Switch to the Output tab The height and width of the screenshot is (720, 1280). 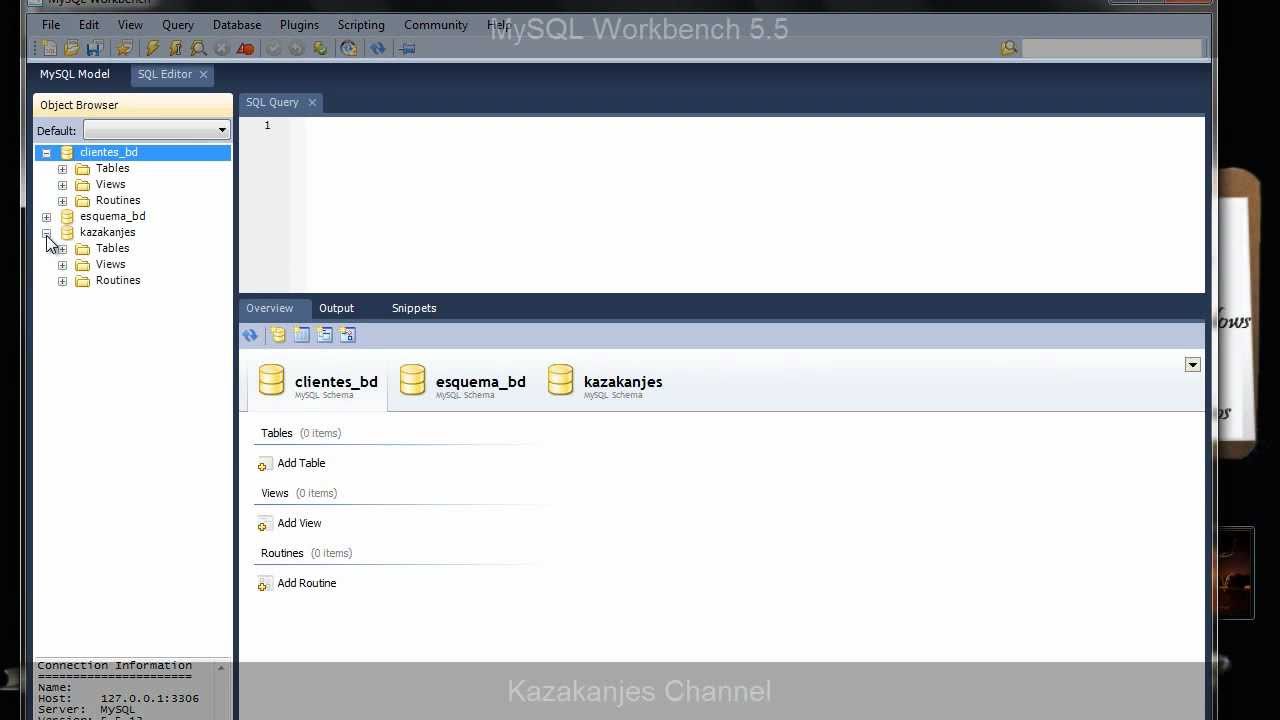336,308
